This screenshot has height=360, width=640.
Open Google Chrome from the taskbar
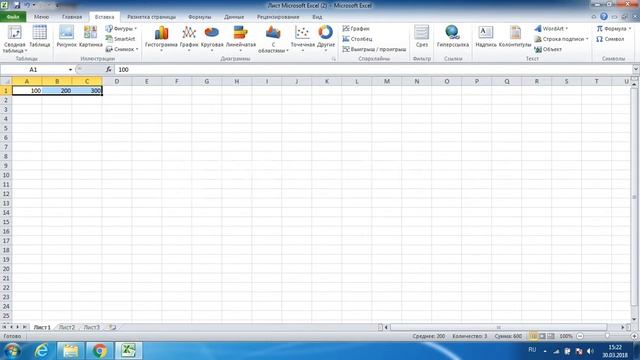pyautogui.click(x=99, y=351)
